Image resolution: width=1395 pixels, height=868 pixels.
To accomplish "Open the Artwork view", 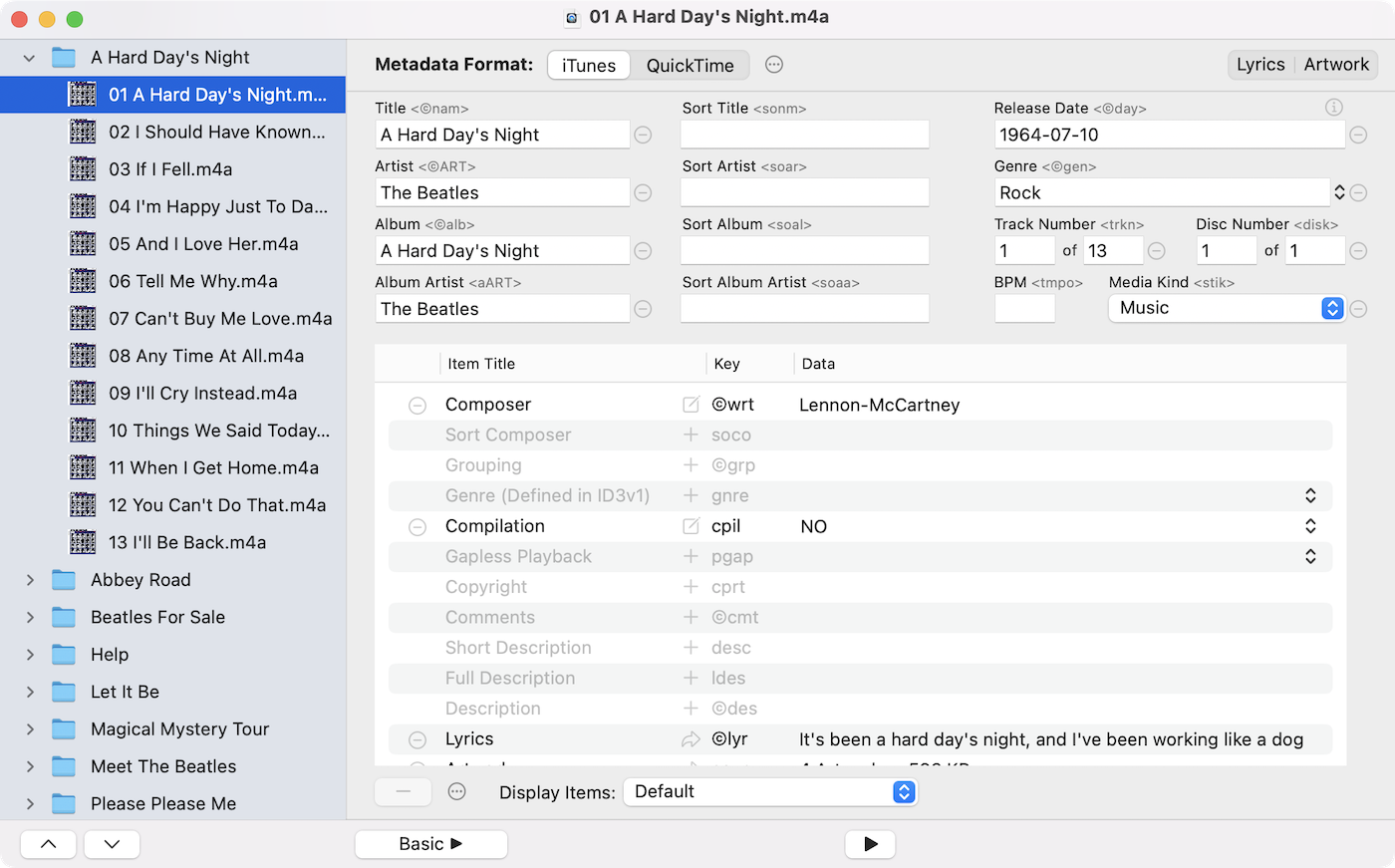I will [1336, 65].
